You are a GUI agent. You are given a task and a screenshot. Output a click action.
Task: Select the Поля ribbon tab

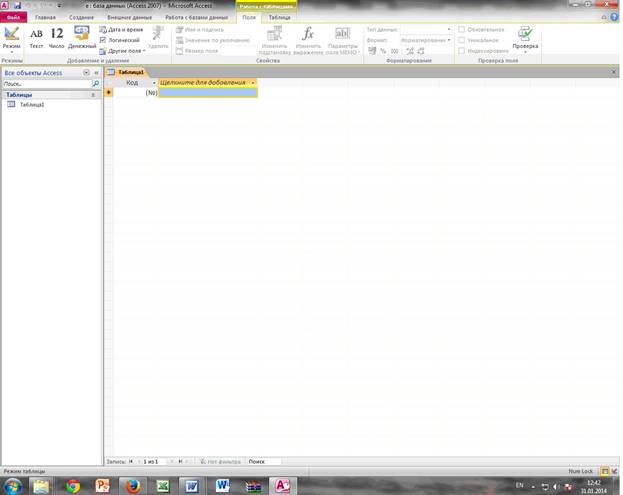[x=249, y=17]
